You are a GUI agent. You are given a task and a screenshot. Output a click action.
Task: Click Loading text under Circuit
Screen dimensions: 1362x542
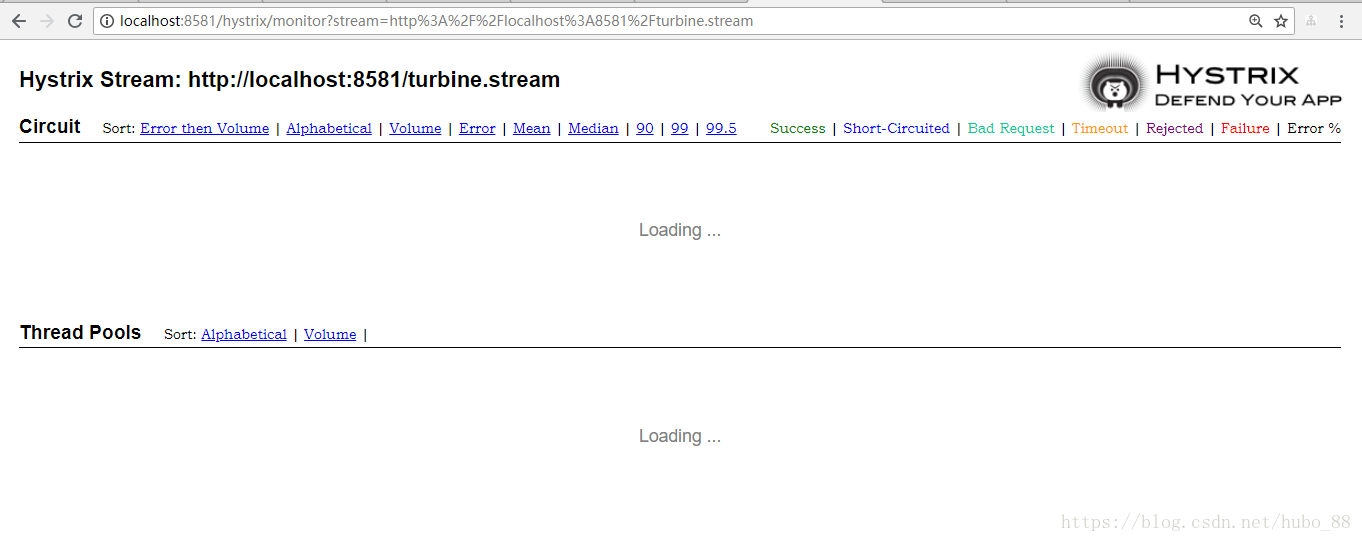click(680, 230)
